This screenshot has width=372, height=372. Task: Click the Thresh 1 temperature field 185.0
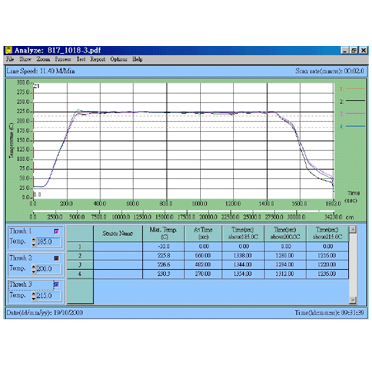click(48, 242)
